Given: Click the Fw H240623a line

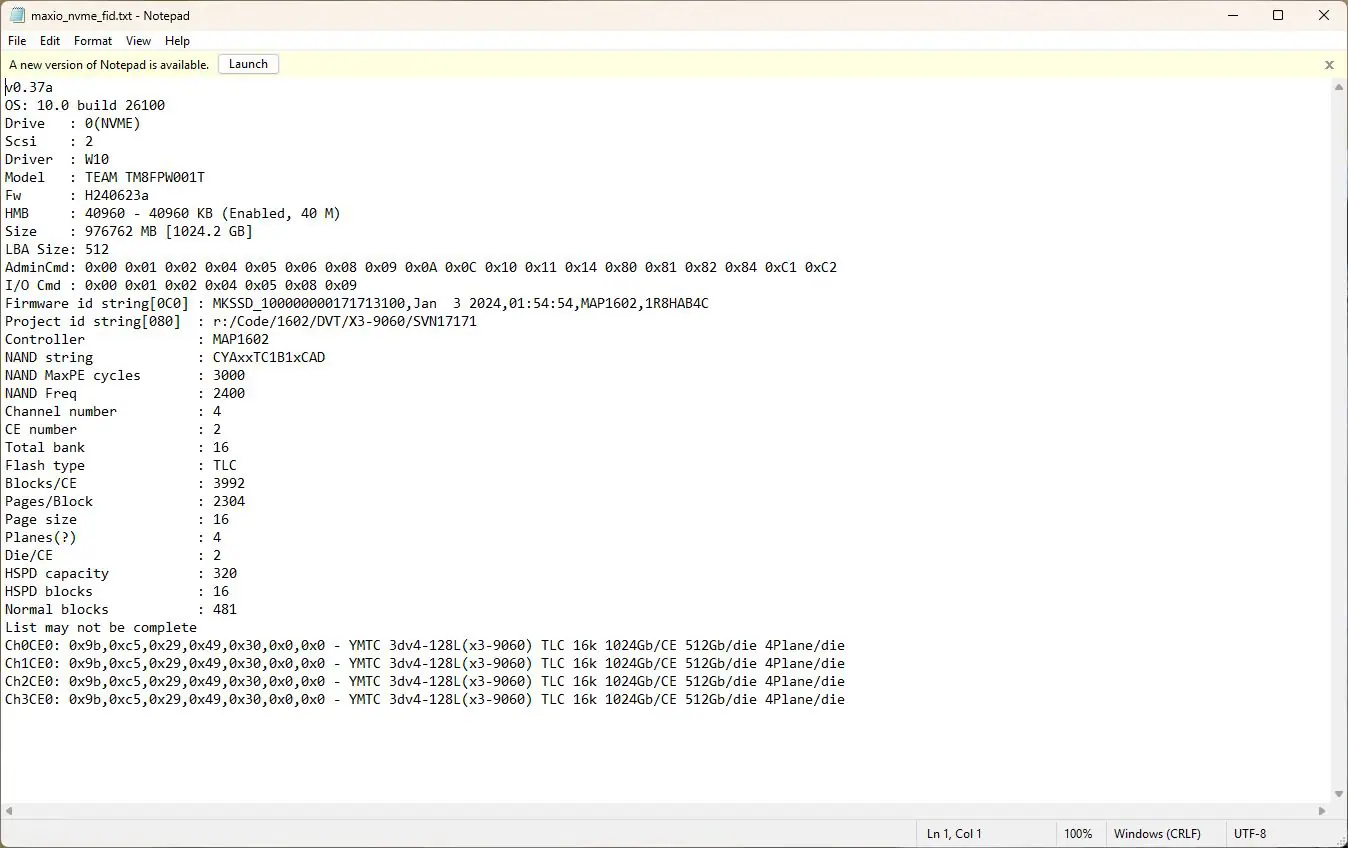Looking at the screenshot, I should point(77,195).
